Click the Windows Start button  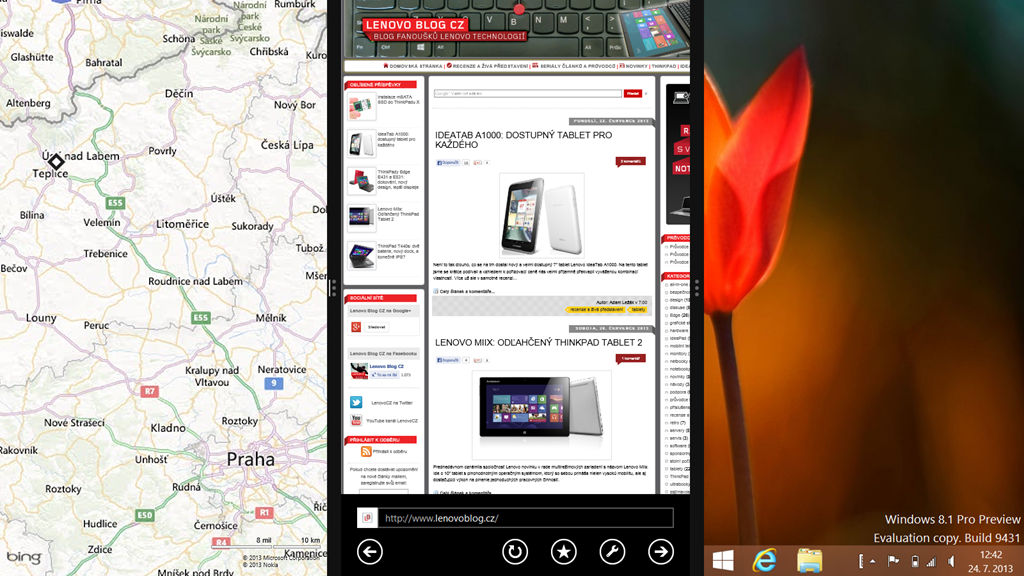[x=723, y=561]
